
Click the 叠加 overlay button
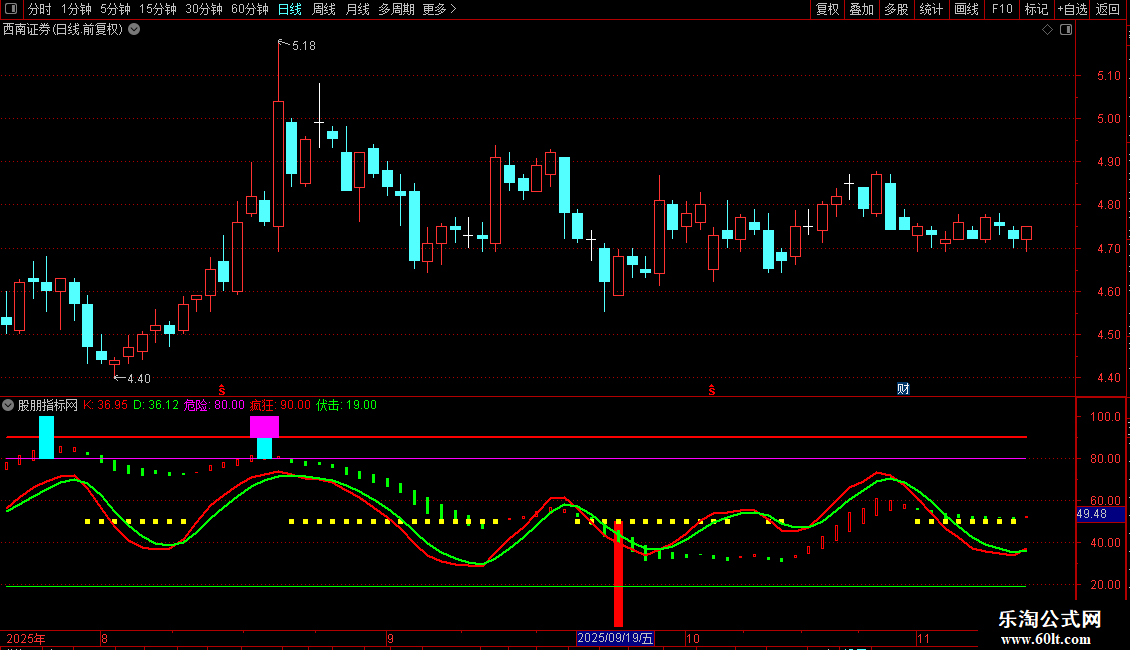[x=861, y=9]
